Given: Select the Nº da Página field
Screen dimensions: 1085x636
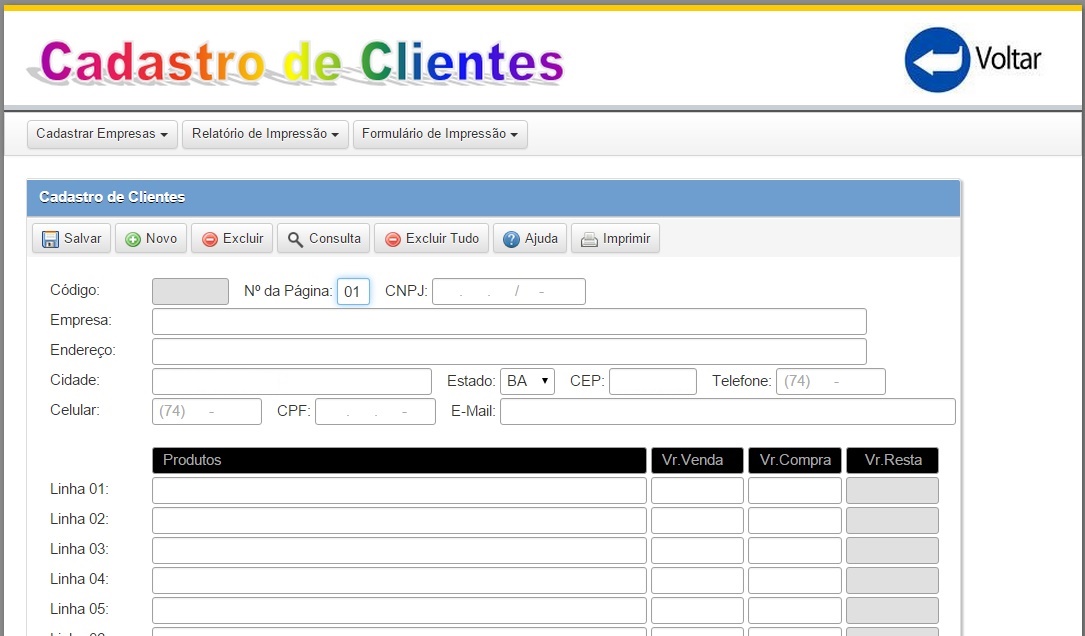Looking at the screenshot, I should coord(353,292).
